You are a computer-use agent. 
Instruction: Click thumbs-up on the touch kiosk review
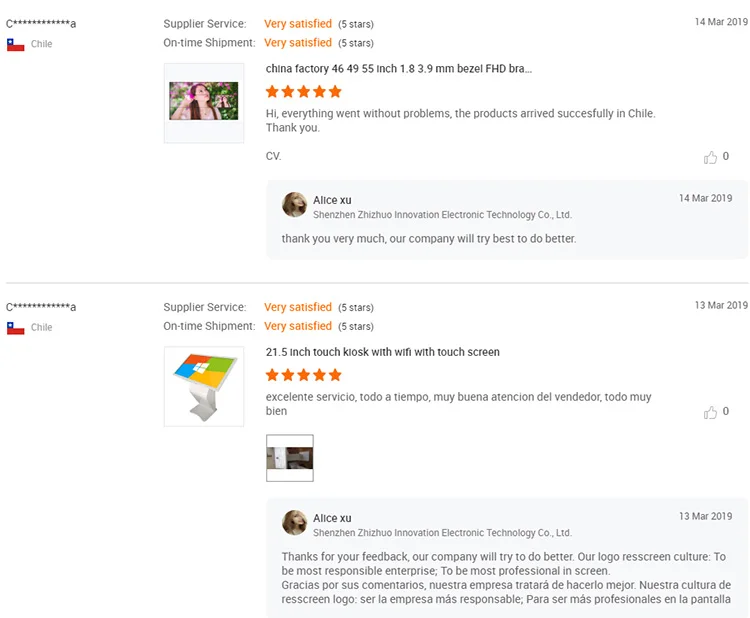tap(711, 412)
